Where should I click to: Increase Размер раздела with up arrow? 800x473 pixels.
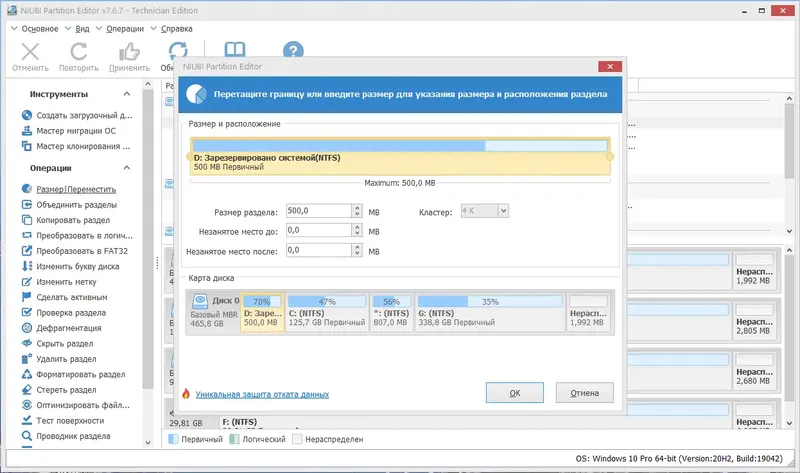pyautogui.click(x=357, y=208)
